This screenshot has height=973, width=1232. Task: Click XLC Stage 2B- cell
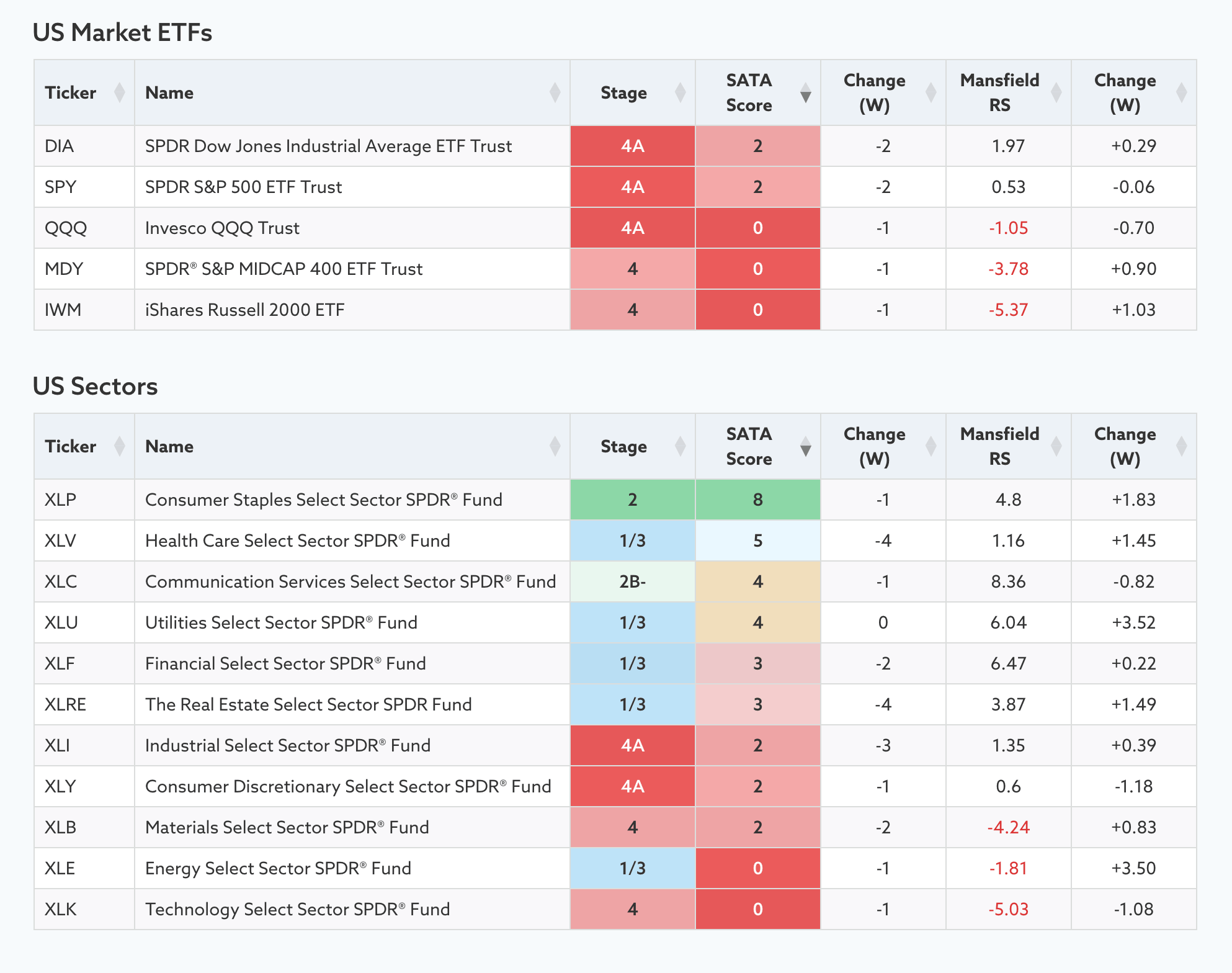coord(633,581)
